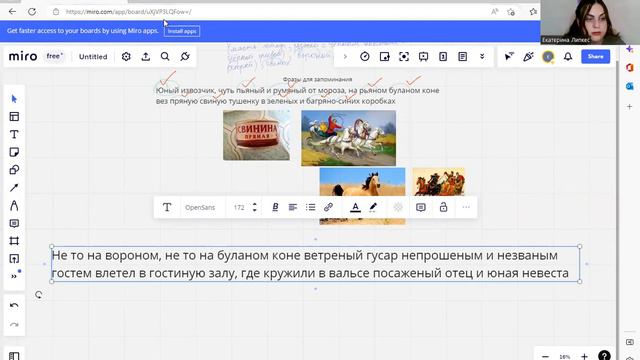The height and width of the screenshot is (360, 640).
Task: Select the Text tool in left toolbar
Action: (14, 134)
